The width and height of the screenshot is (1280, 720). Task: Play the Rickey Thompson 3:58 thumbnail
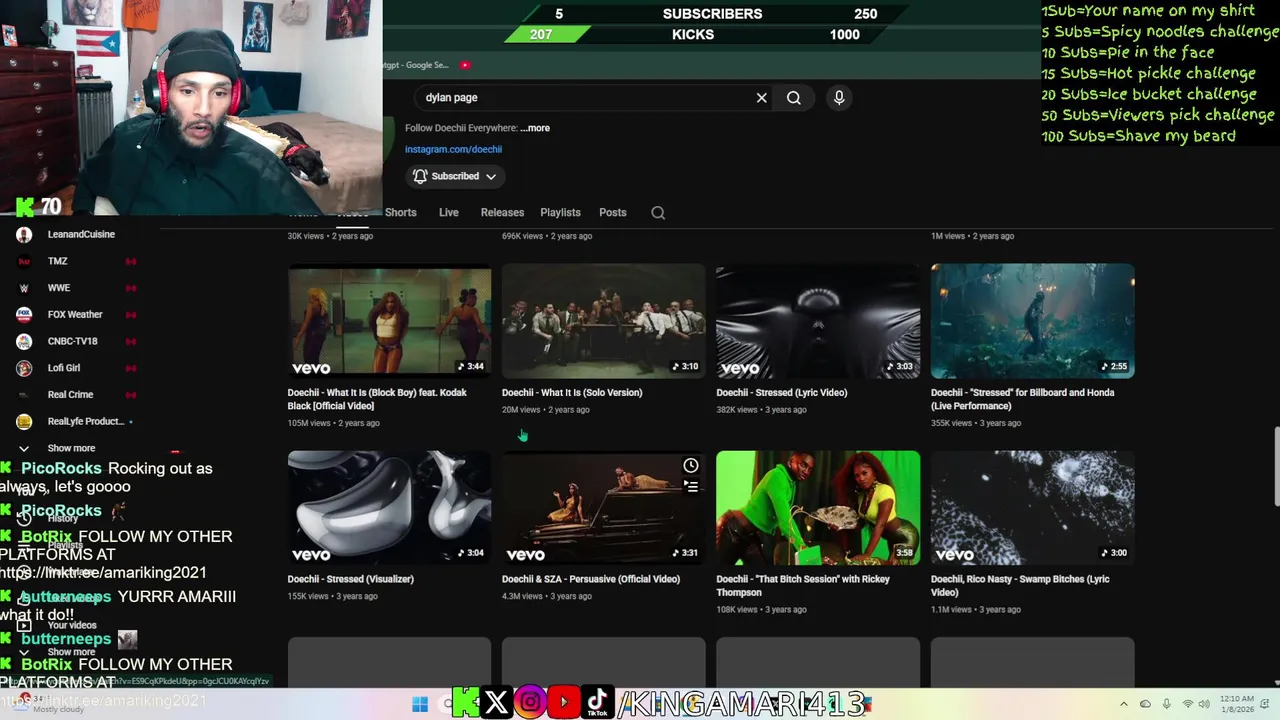tap(818, 508)
